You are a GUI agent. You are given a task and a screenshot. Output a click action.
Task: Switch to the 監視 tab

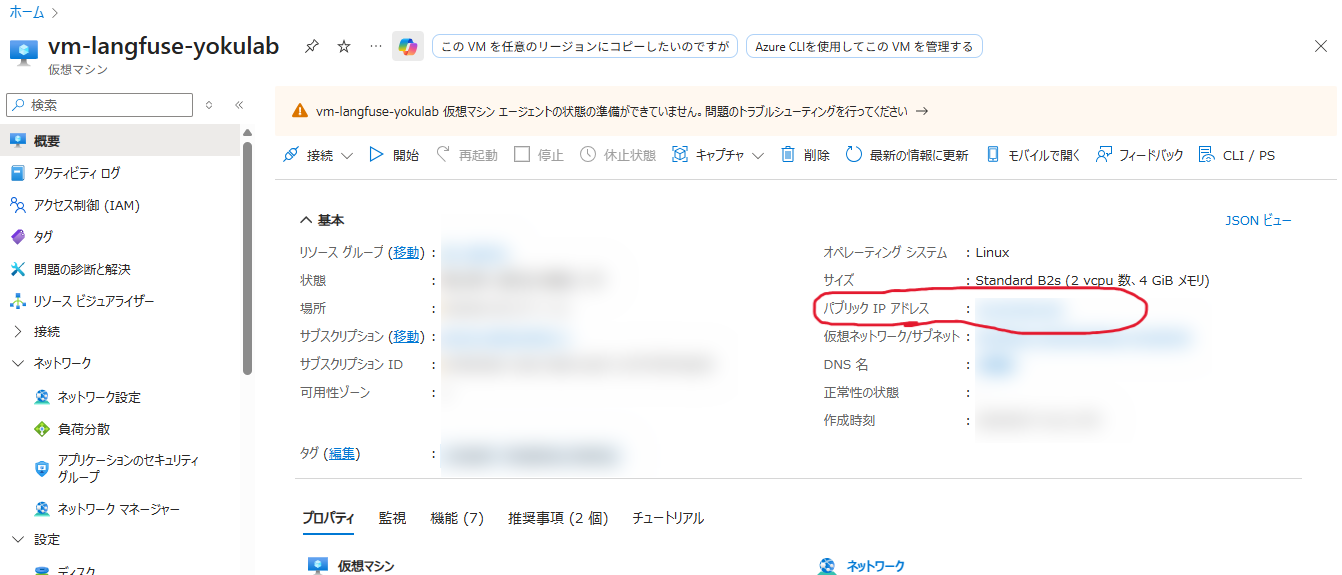point(392,518)
